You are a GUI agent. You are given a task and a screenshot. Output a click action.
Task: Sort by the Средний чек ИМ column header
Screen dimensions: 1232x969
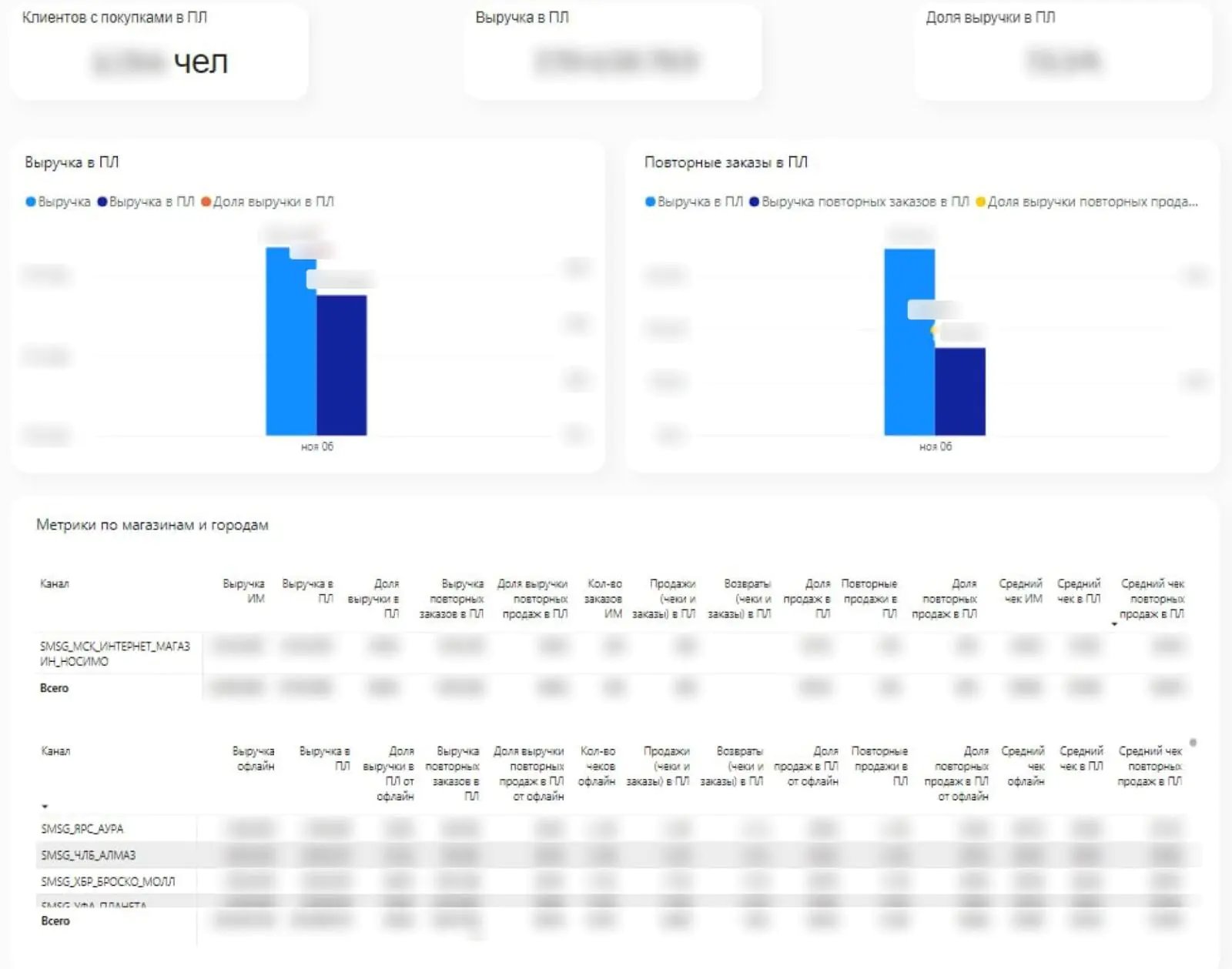click(x=1020, y=591)
